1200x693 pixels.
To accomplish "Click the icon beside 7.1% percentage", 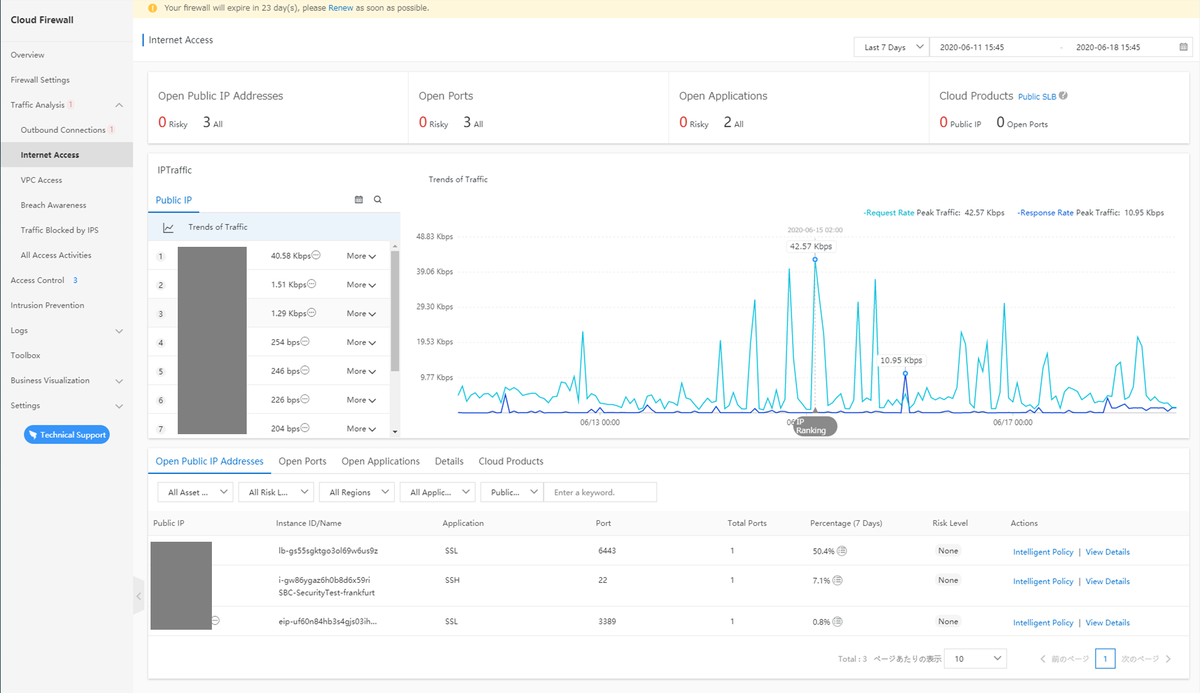I will coord(837,580).
